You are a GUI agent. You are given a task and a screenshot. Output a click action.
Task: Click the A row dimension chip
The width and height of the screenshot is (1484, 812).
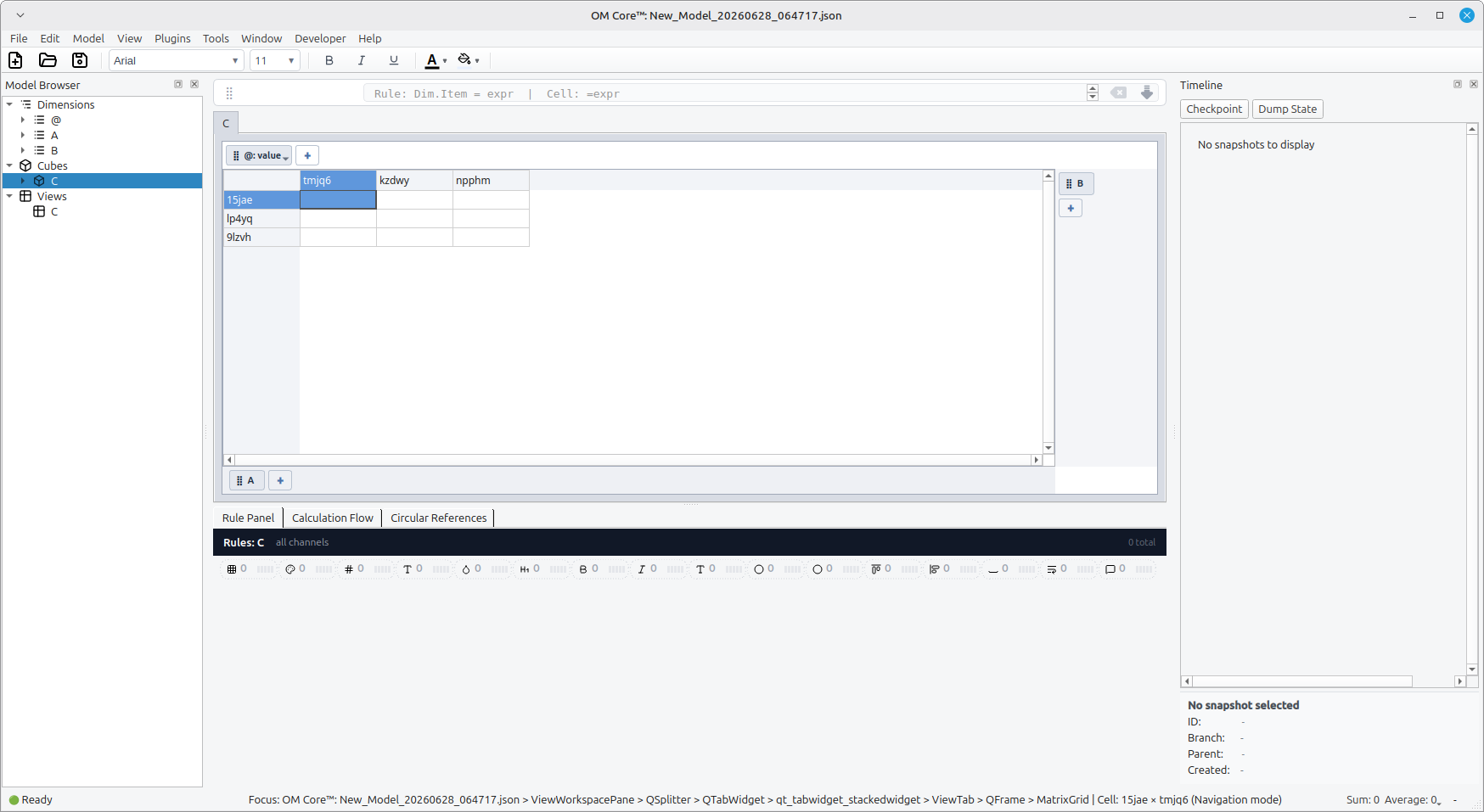coord(246,480)
